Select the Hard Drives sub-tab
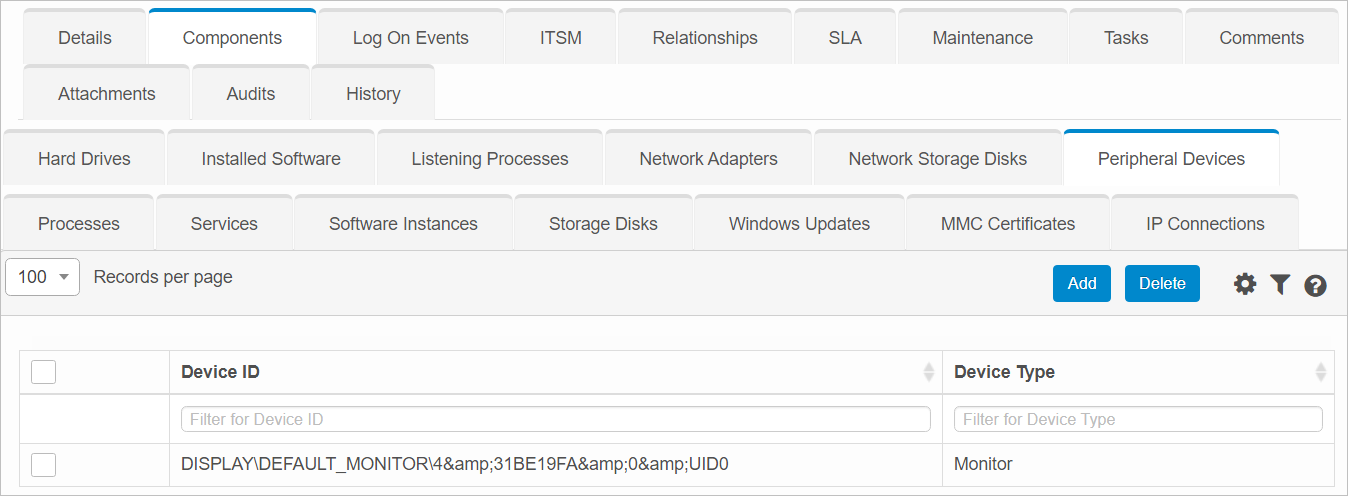The width and height of the screenshot is (1348, 496). tap(84, 159)
